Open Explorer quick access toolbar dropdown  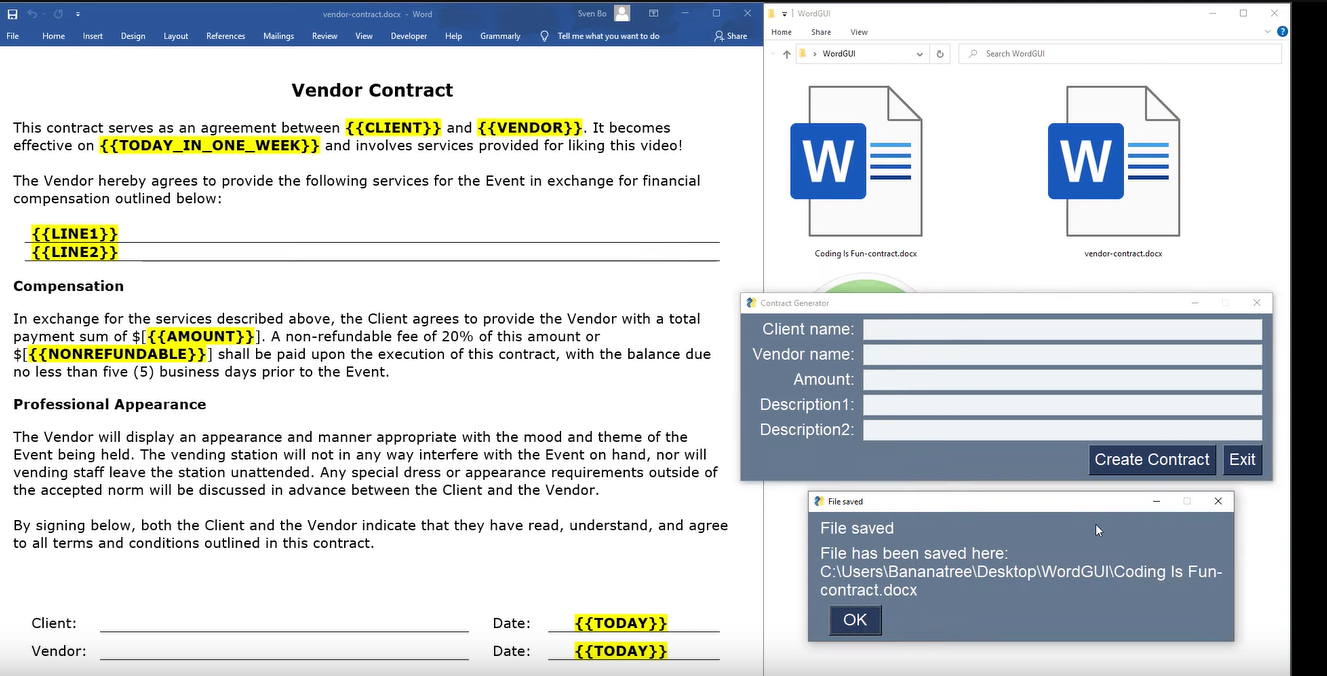coord(785,14)
